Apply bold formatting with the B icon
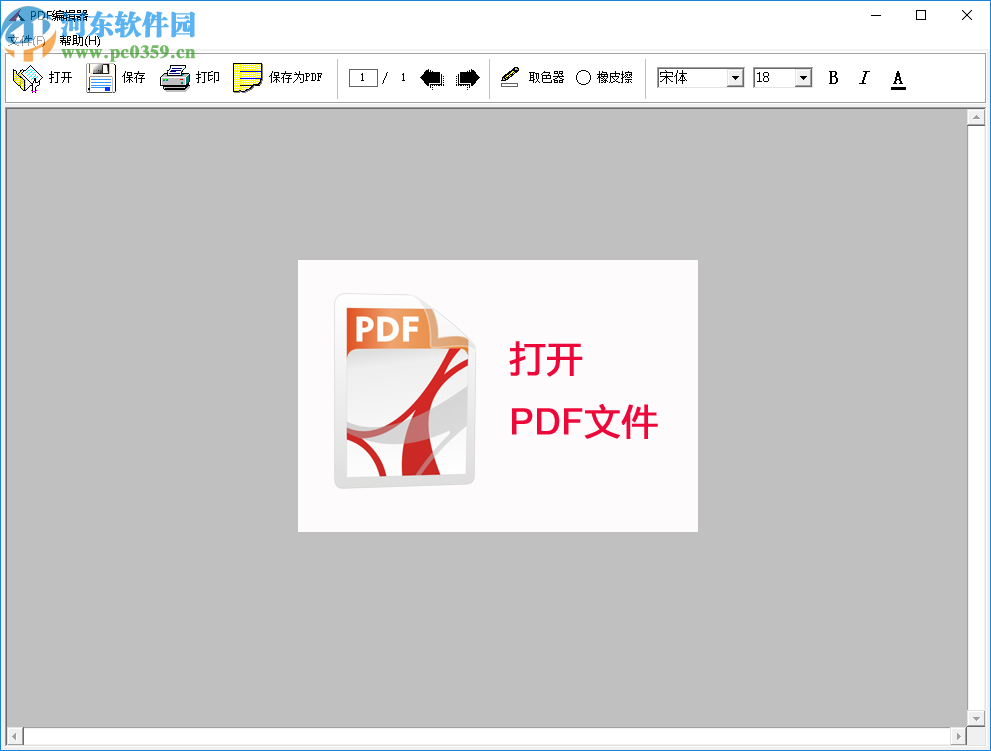Screen dimensions: 991x751 [x=833, y=77]
